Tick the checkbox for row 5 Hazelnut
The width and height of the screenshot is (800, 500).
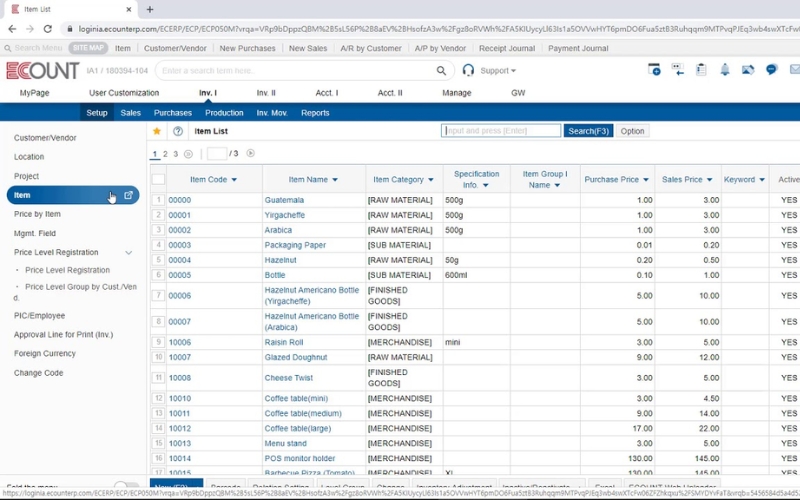click(159, 260)
